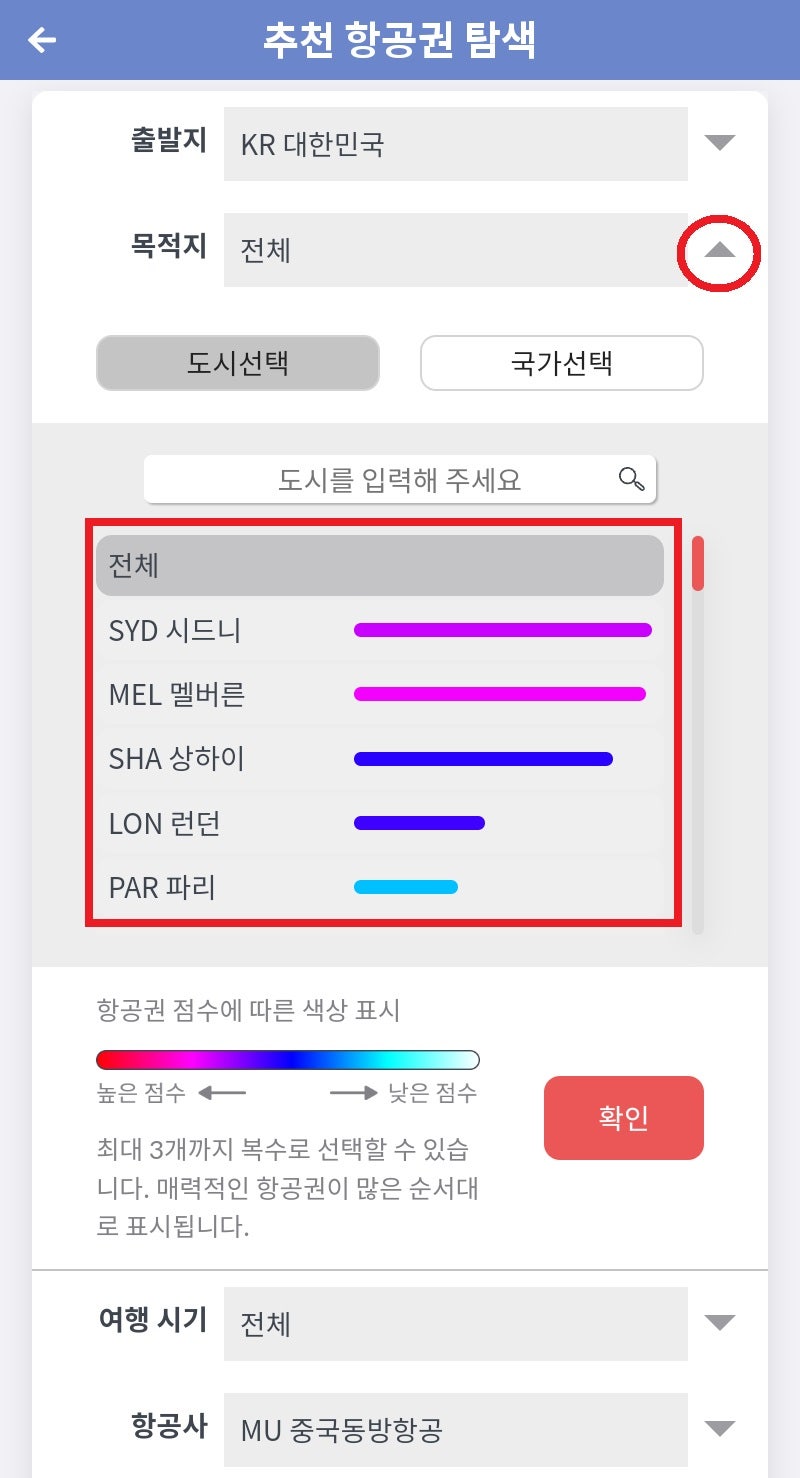Click the KR 대한민국 departure field

click(455, 143)
